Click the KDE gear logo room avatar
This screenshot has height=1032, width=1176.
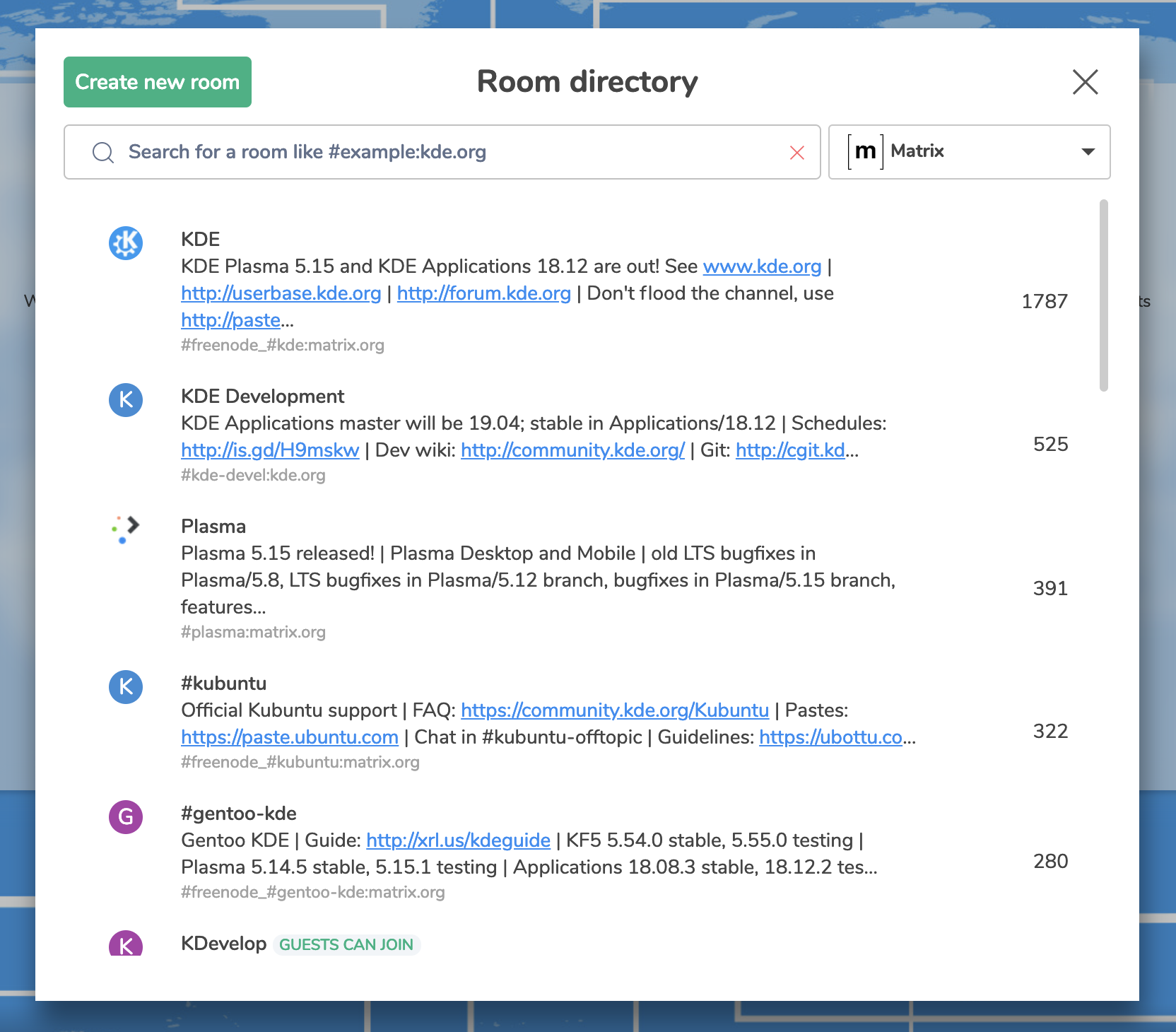pos(126,243)
